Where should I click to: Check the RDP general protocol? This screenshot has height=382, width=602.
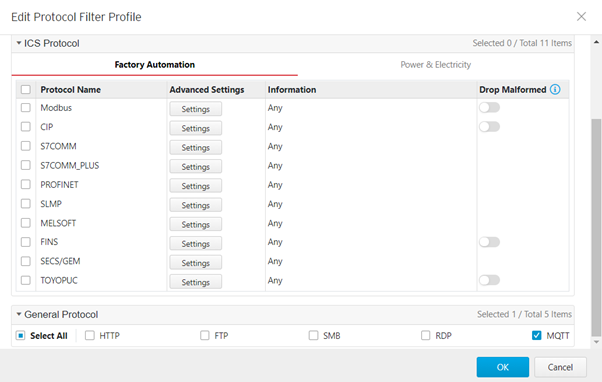pyautogui.click(x=425, y=336)
